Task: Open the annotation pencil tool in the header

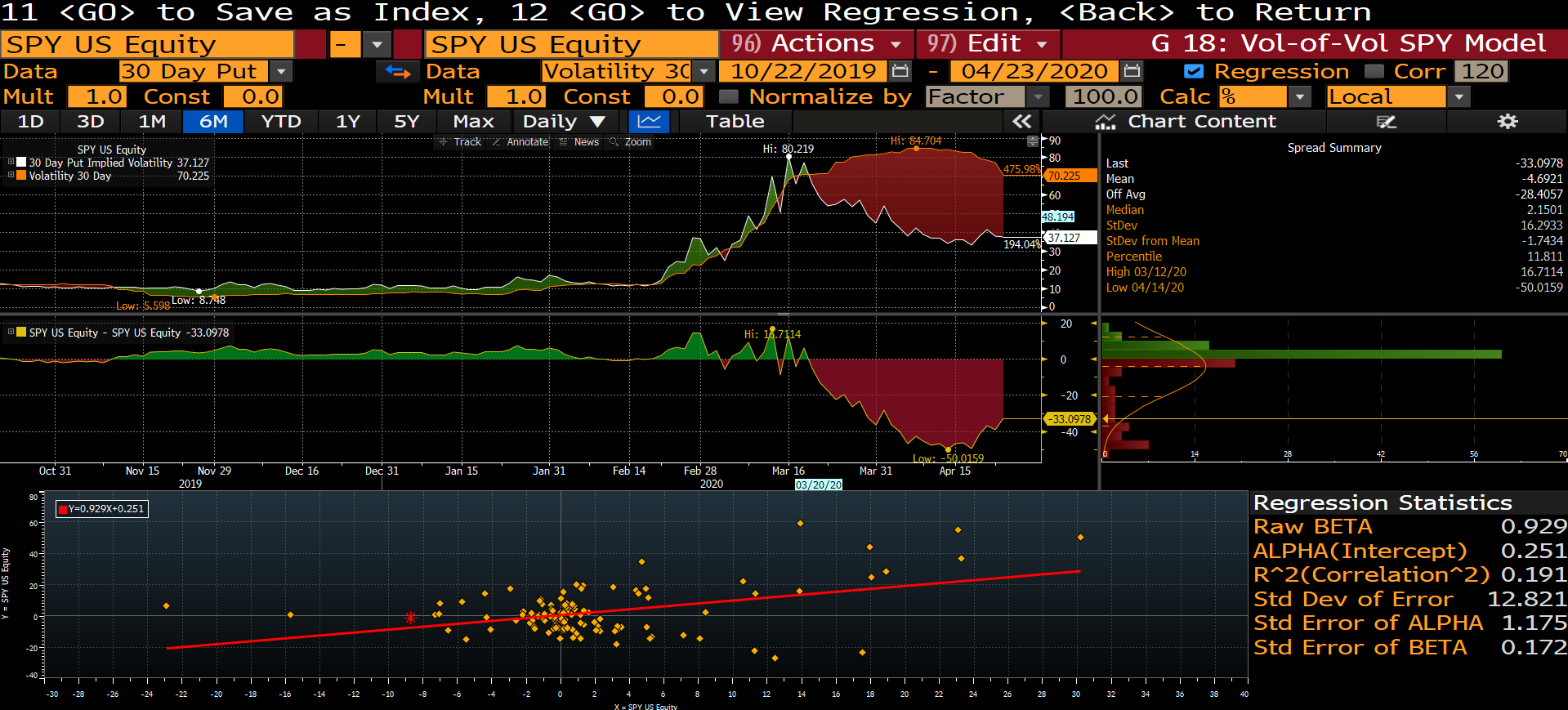Action: [1386, 122]
